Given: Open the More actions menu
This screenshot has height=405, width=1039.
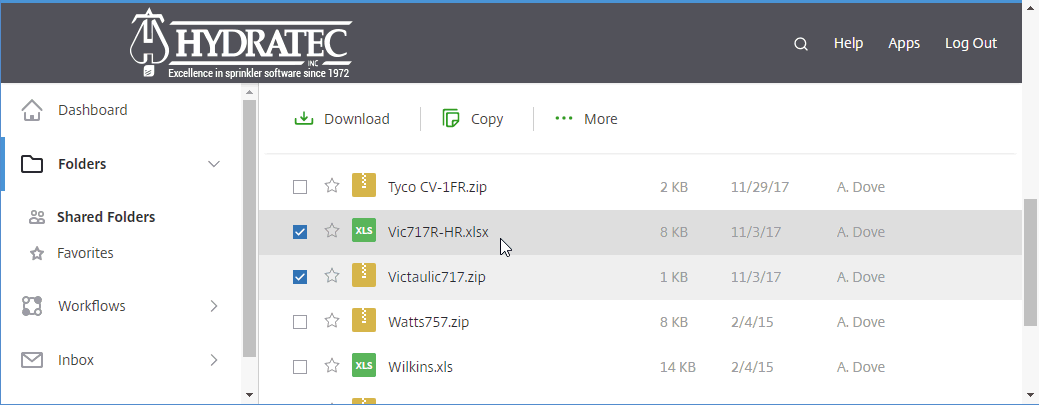Looking at the screenshot, I should click(586, 119).
